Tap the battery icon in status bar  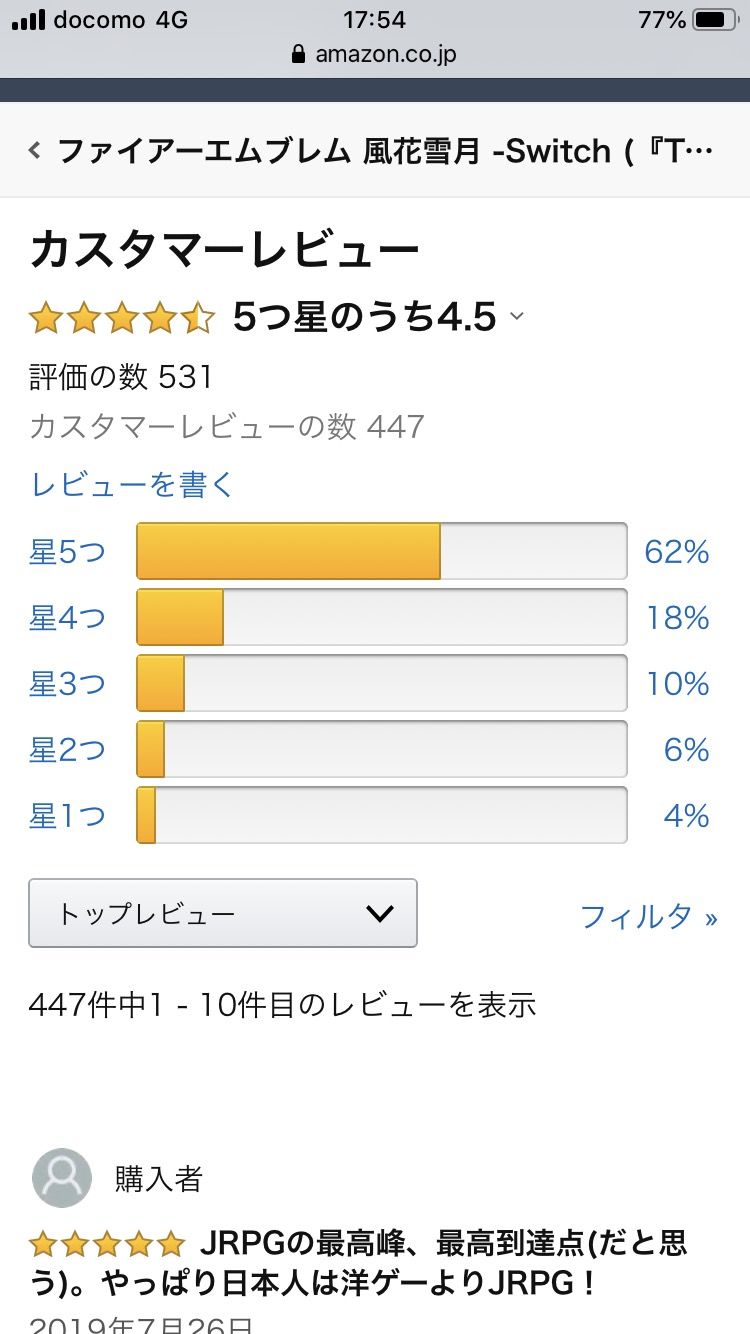(714, 20)
